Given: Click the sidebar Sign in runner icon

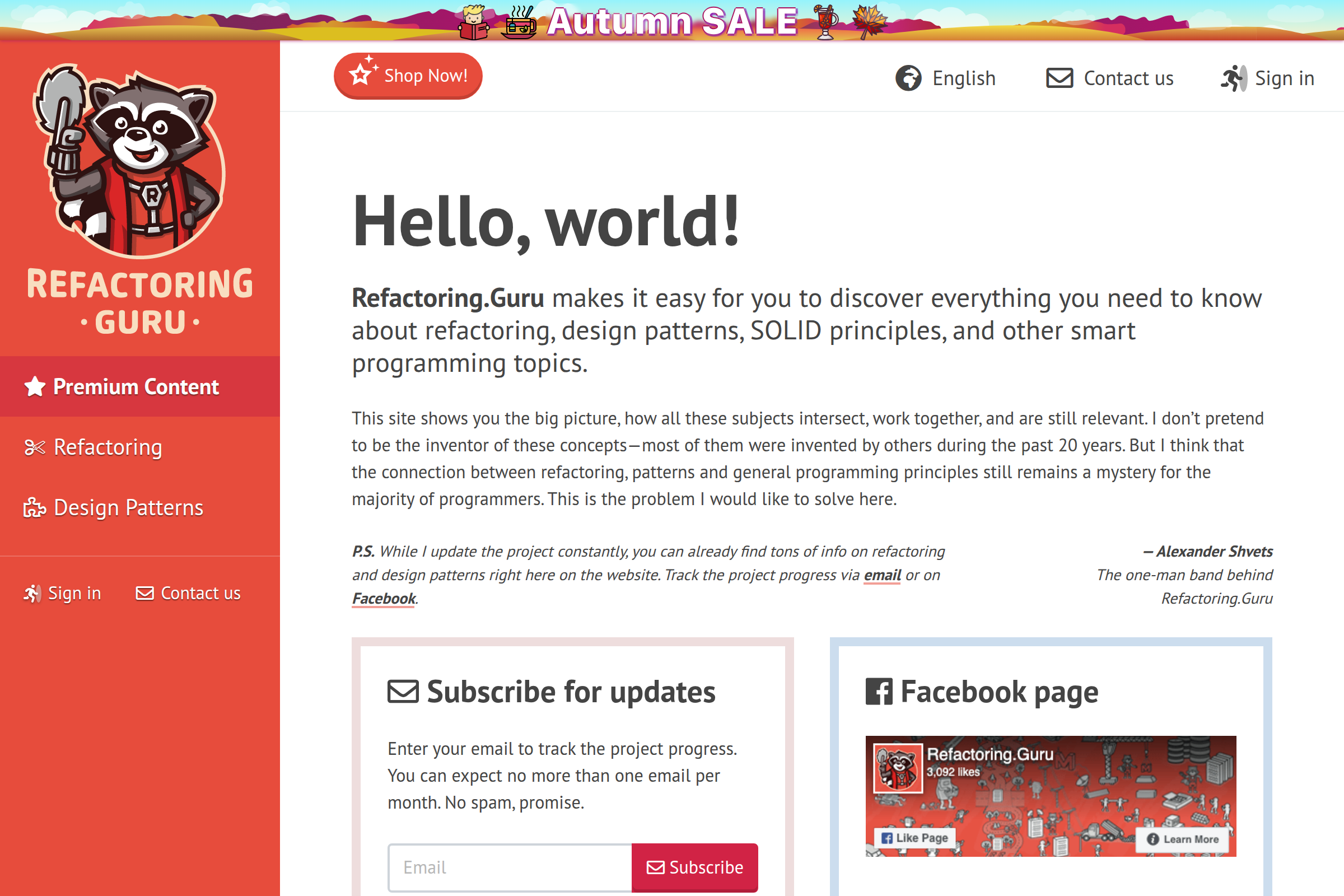Looking at the screenshot, I should 32,593.
